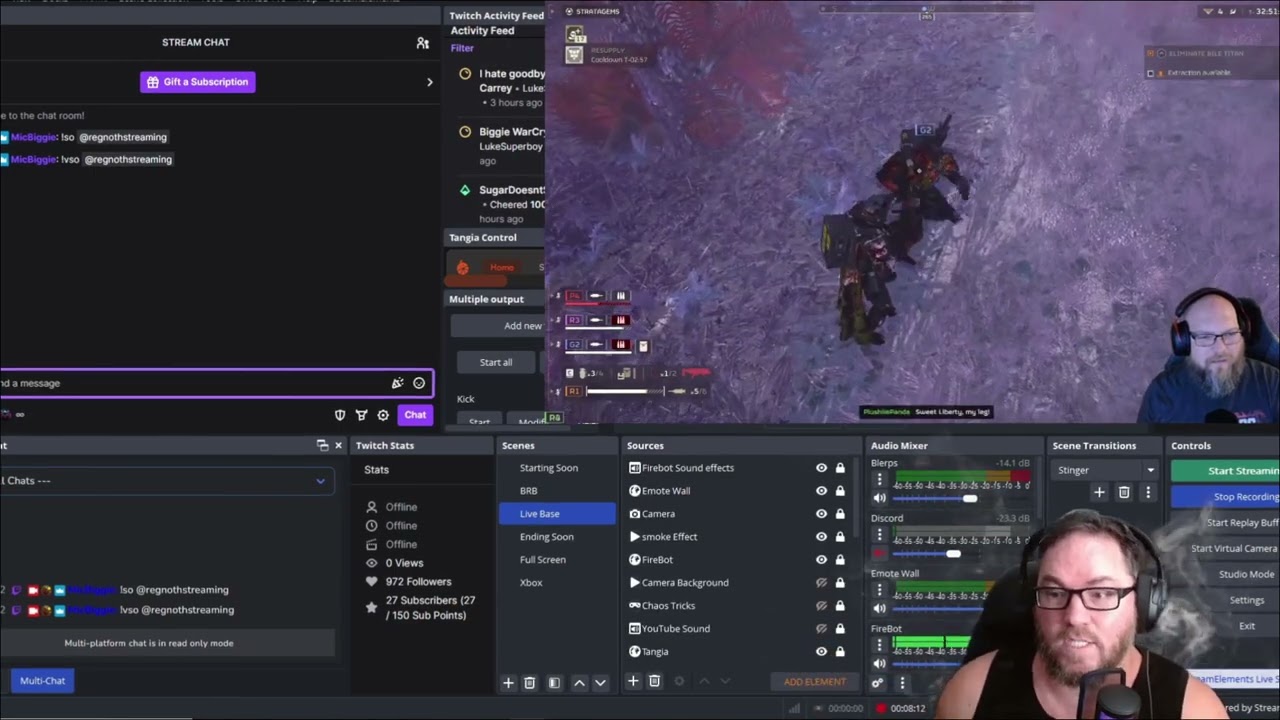
Task: Open the chat community users icon
Action: [423, 43]
